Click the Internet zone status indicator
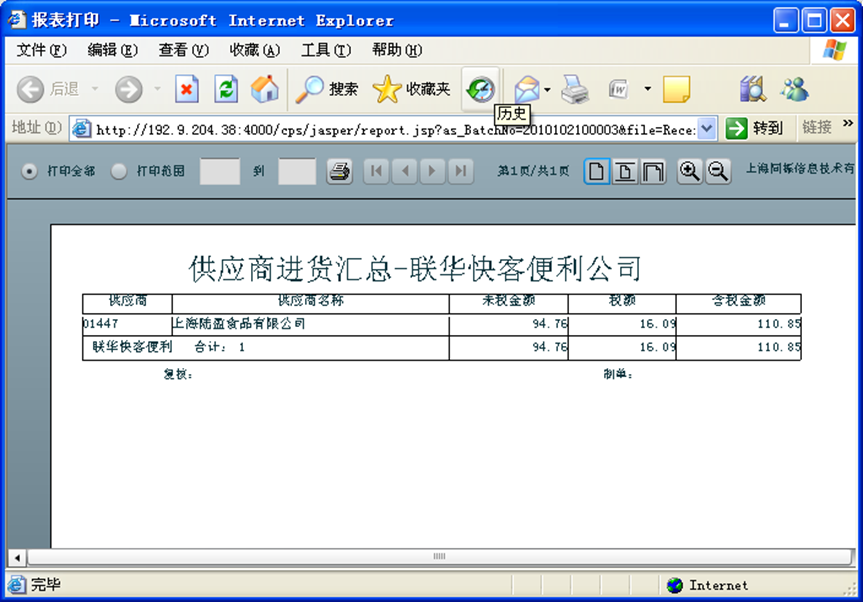 click(707, 585)
